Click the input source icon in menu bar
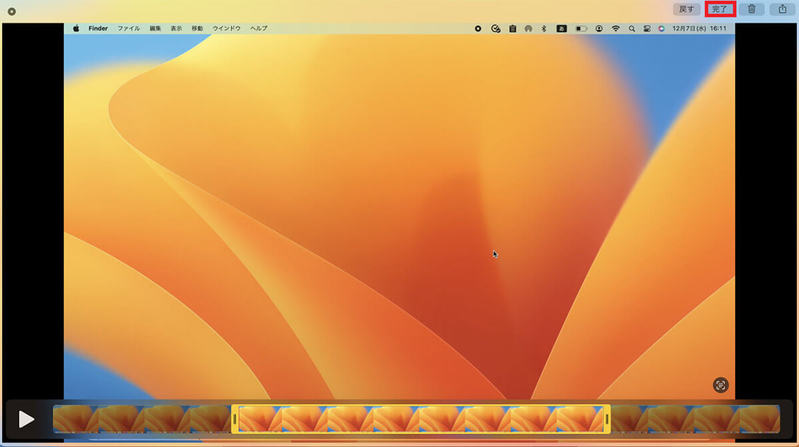 tap(562, 29)
